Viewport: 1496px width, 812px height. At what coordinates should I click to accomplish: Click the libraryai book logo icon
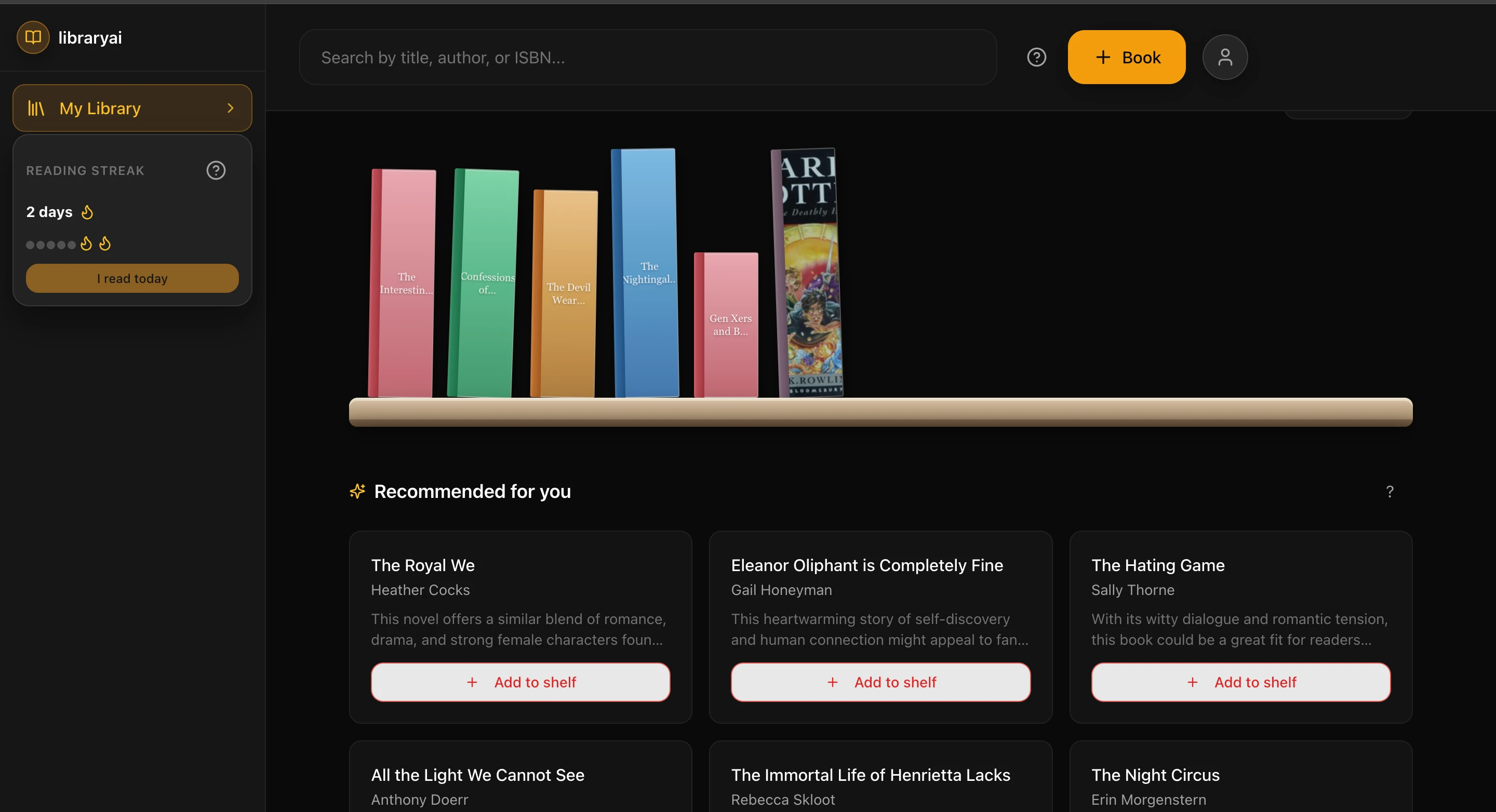[33, 38]
